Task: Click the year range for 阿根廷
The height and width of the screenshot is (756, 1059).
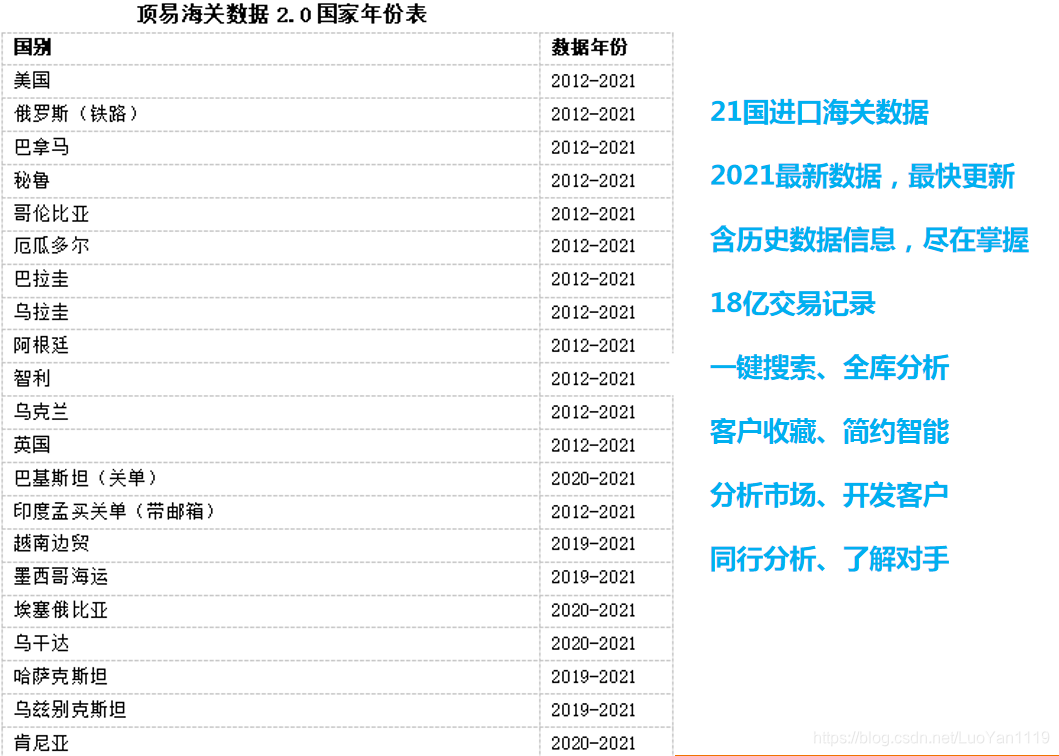Action: (x=593, y=346)
